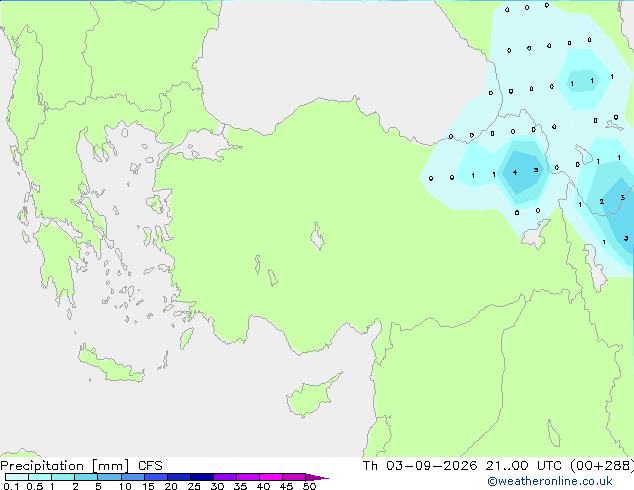Select the 25–30 mm dark navy legend swatch
Screen dimensions: 634x490
(x=202, y=477)
